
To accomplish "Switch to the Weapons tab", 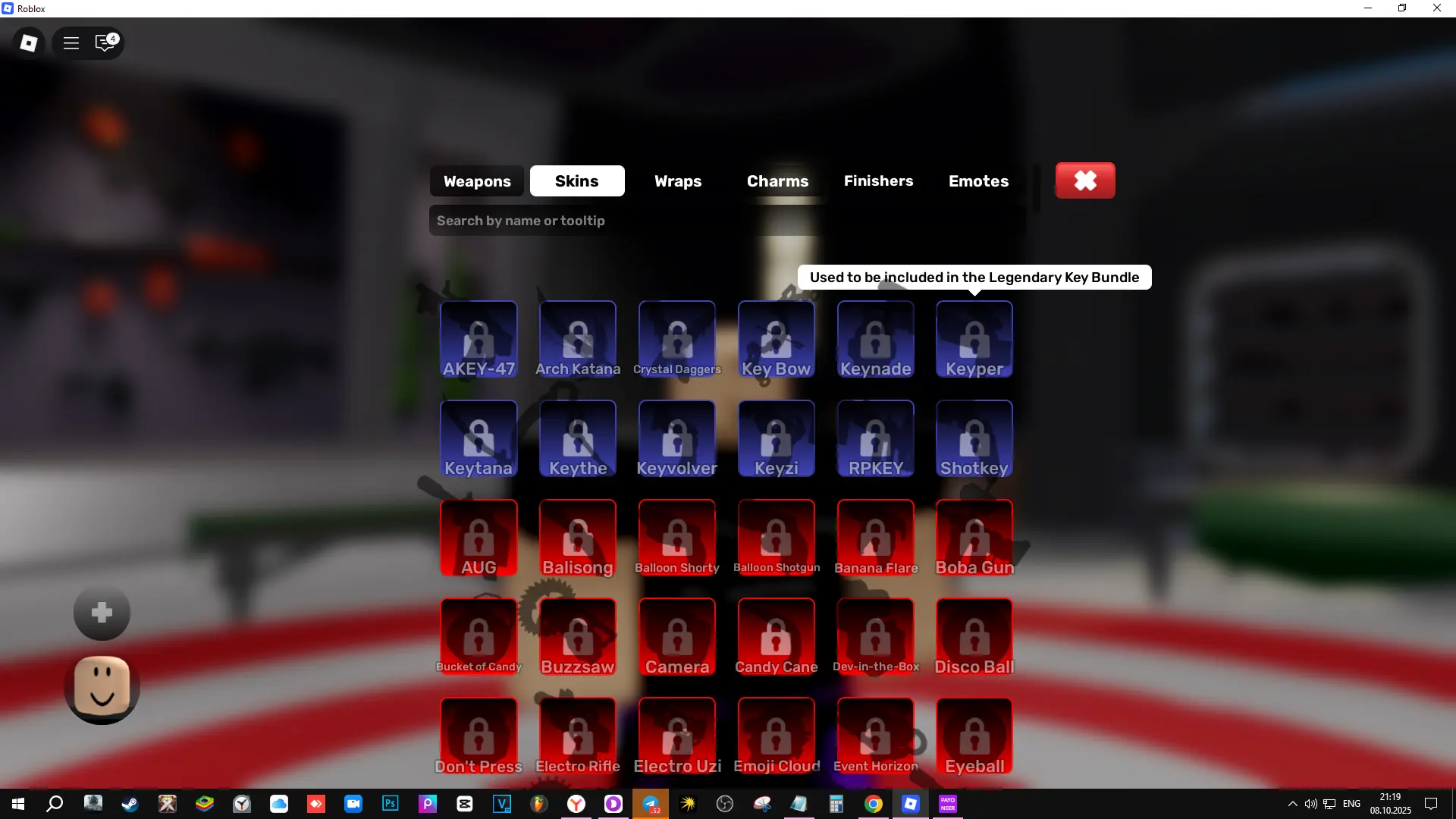I will point(477,181).
